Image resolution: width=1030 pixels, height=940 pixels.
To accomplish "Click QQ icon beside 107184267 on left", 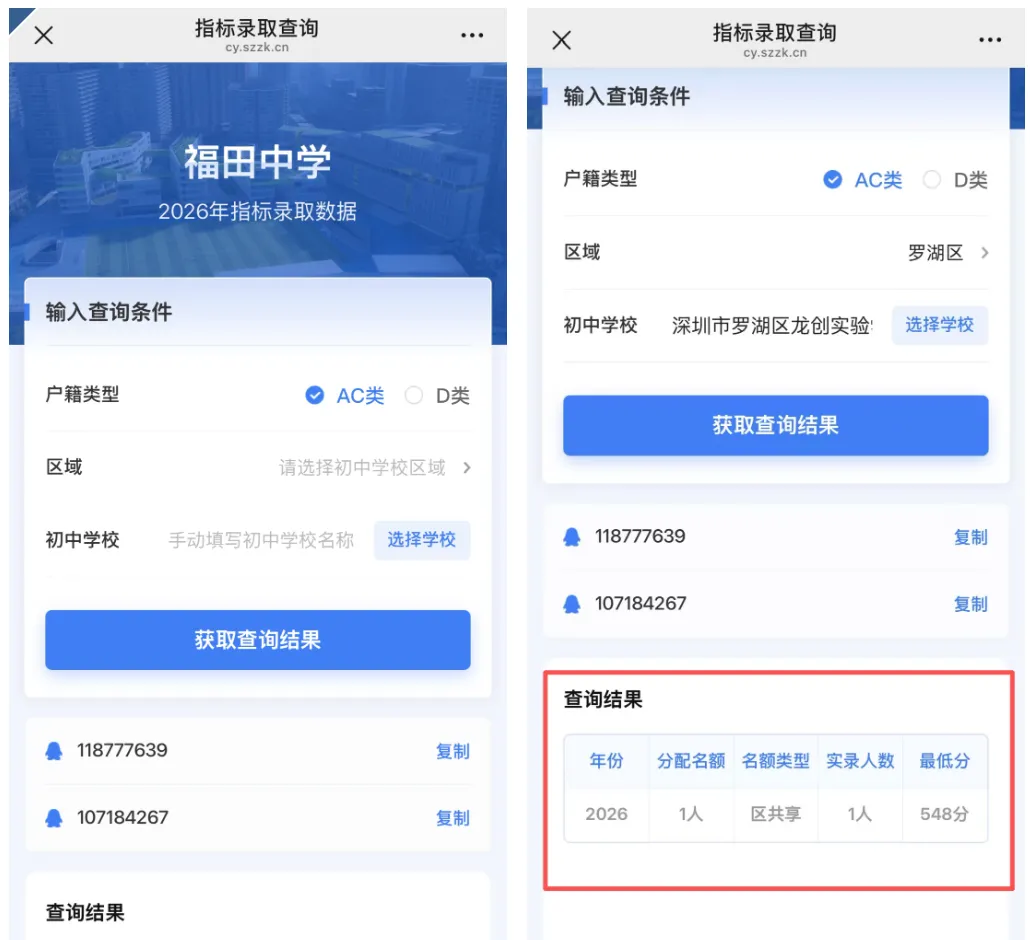I will (54, 818).
